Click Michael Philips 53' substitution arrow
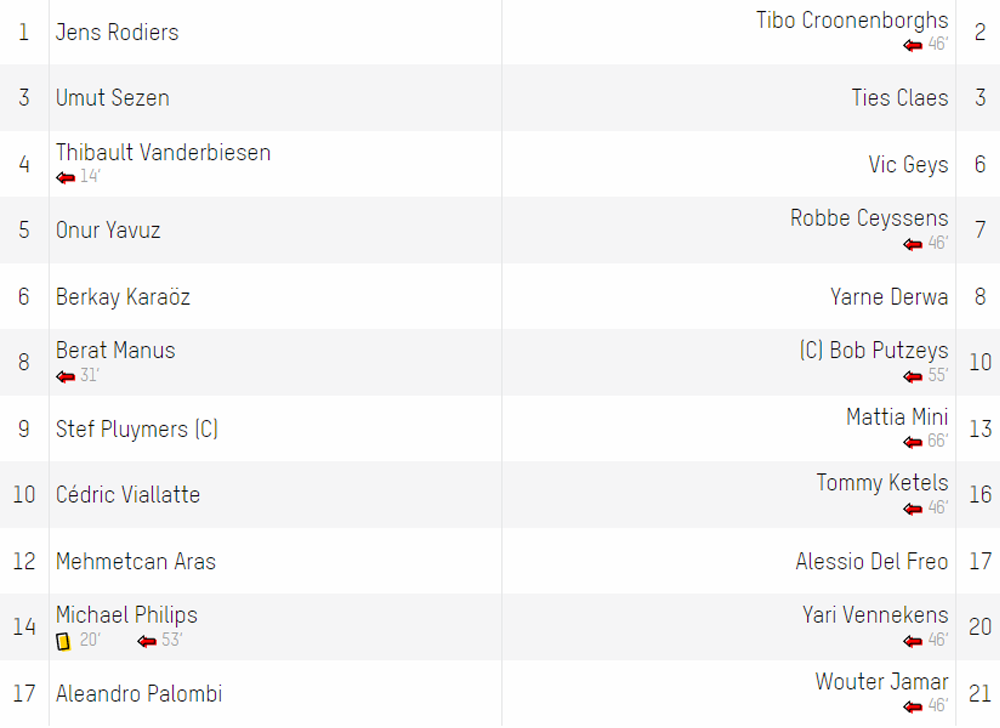 (x=147, y=641)
